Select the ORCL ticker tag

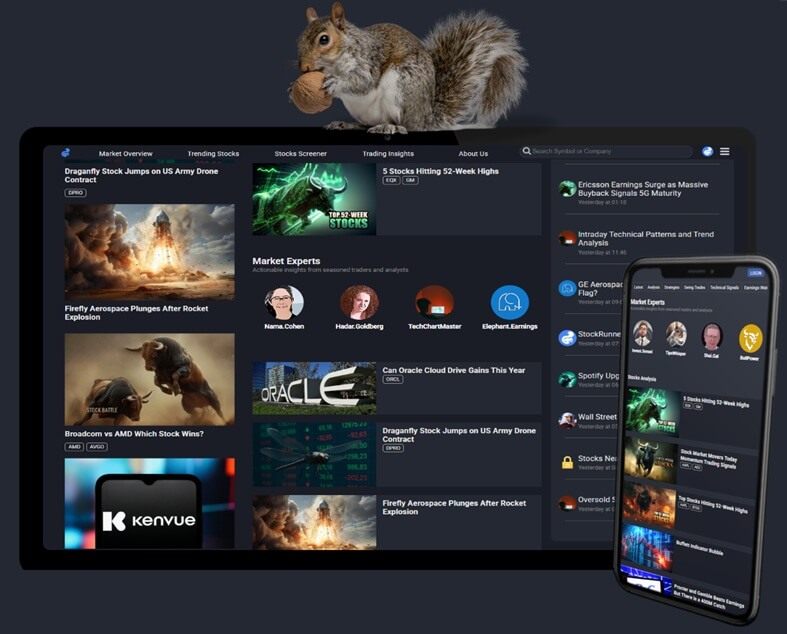[393, 380]
